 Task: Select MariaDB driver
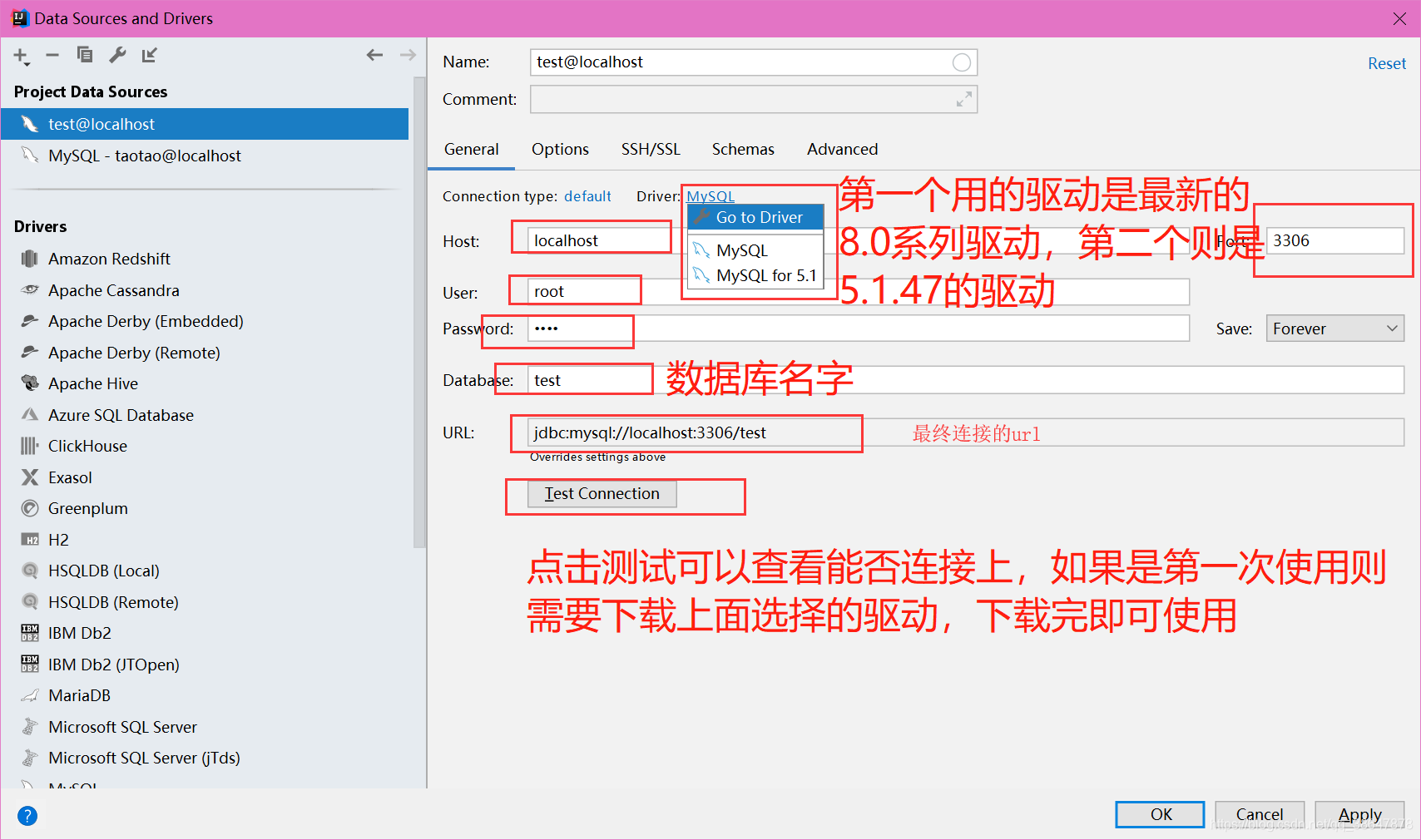(205, 695)
